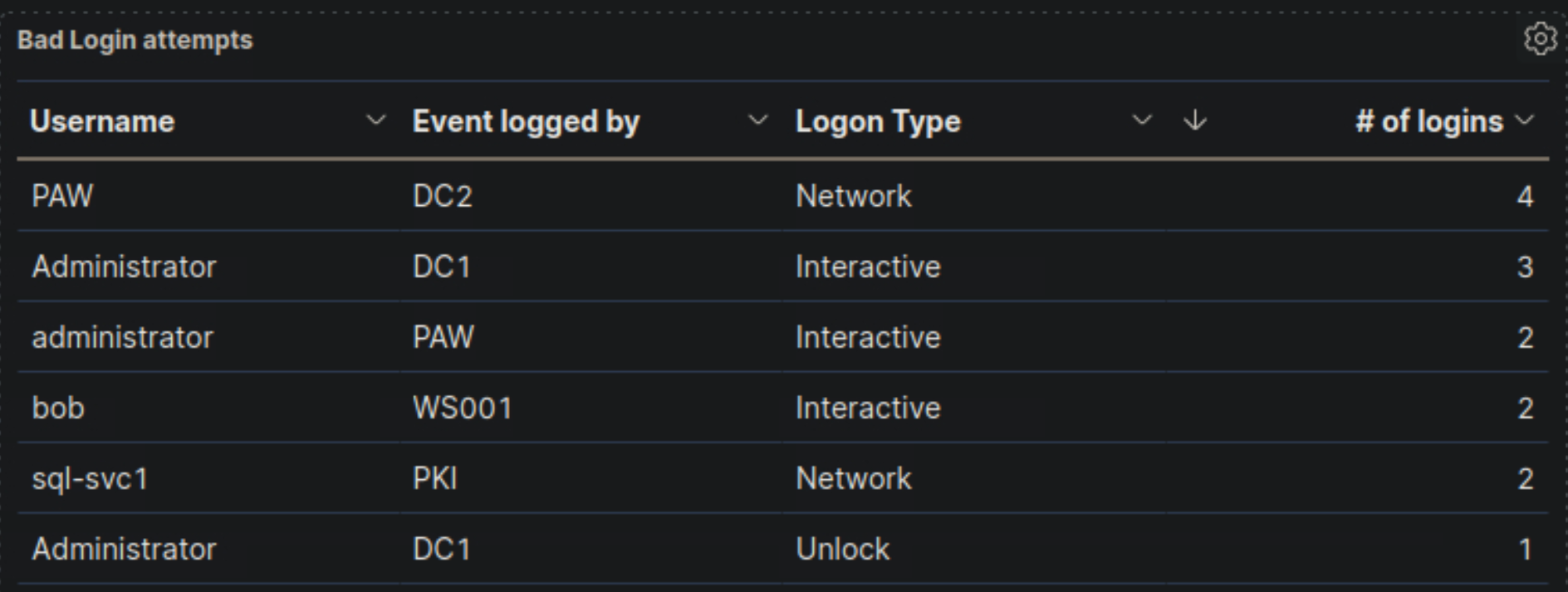Click the Logon Type column header
The height and width of the screenshot is (592, 1568).
point(877,121)
